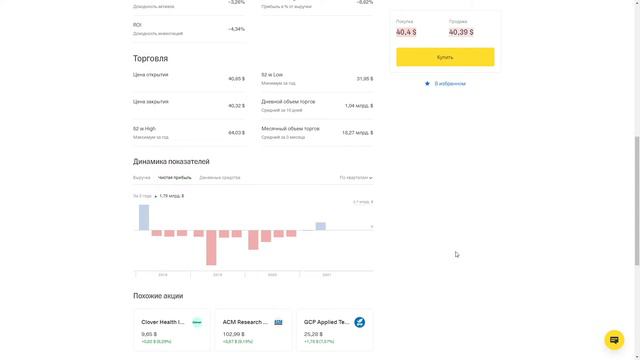The height and width of the screenshot is (360, 640).
Task: Select the Чистая прибыль tab
Action: pyautogui.click(x=175, y=178)
